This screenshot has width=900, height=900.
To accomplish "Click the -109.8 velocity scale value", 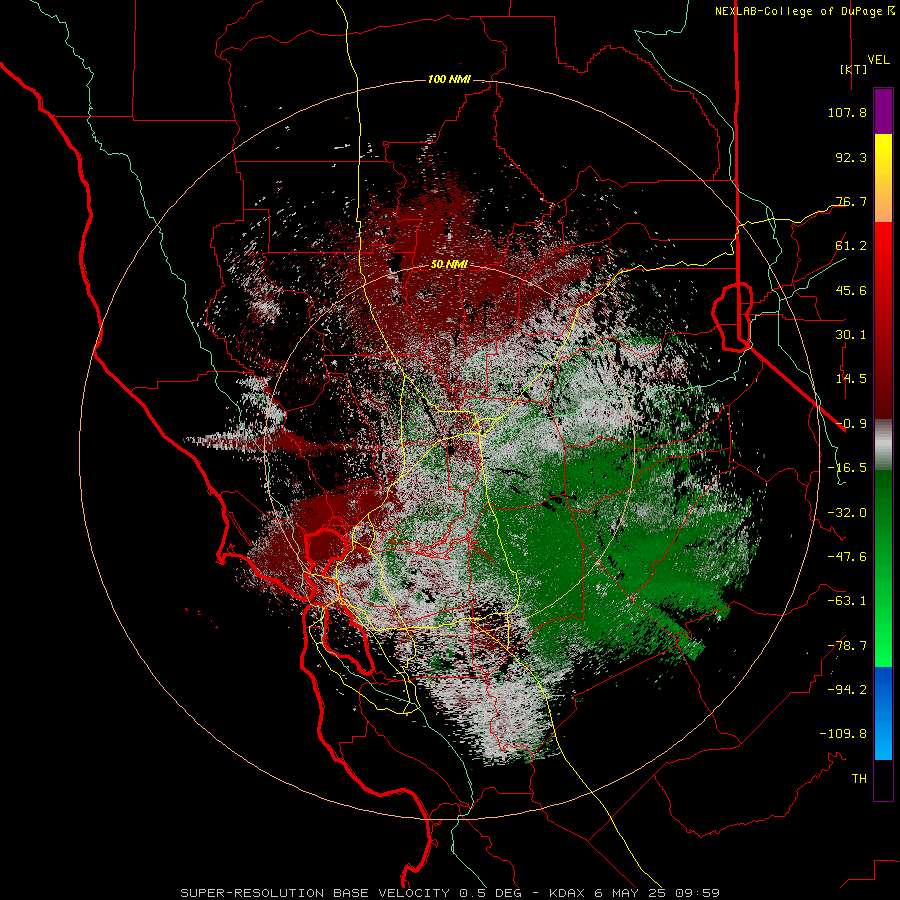I will 843,734.
